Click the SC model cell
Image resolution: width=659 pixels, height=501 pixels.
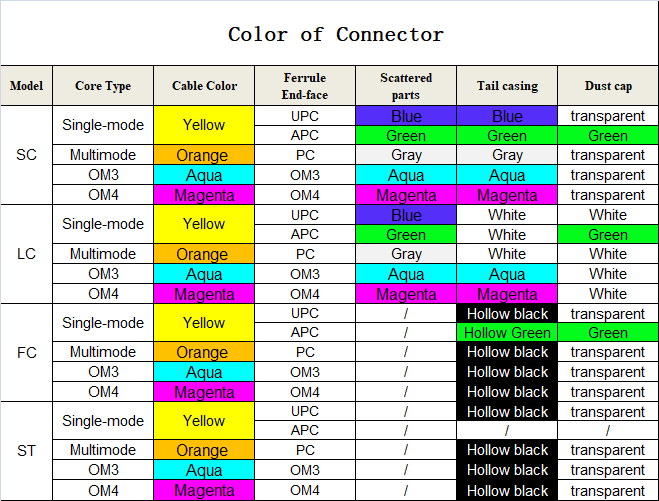click(x=26, y=155)
